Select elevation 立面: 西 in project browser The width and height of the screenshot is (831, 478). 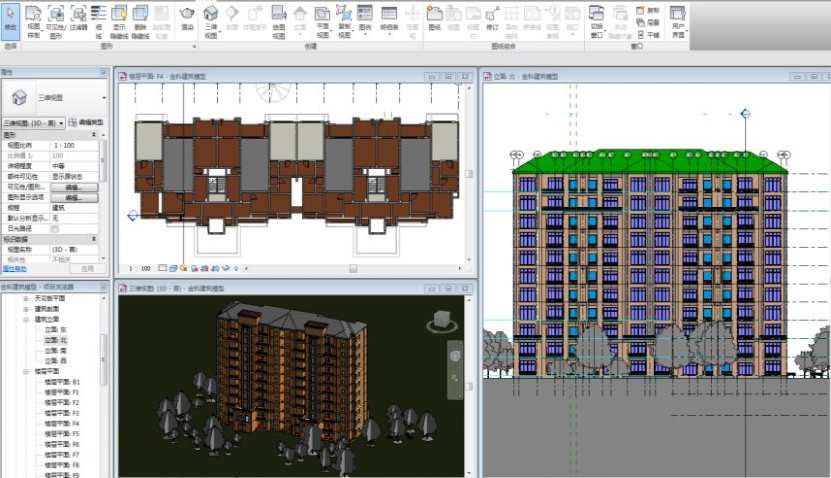point(56,361)
